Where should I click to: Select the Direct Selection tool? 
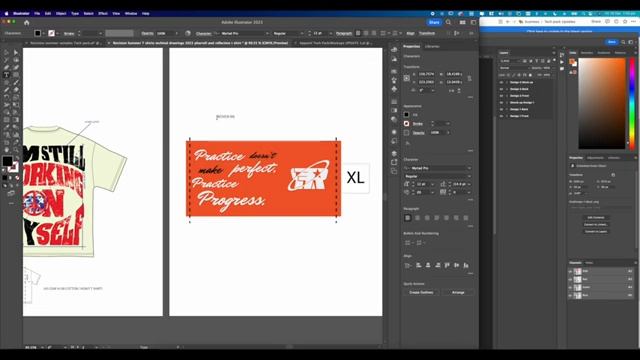click(x=16, y=52)
